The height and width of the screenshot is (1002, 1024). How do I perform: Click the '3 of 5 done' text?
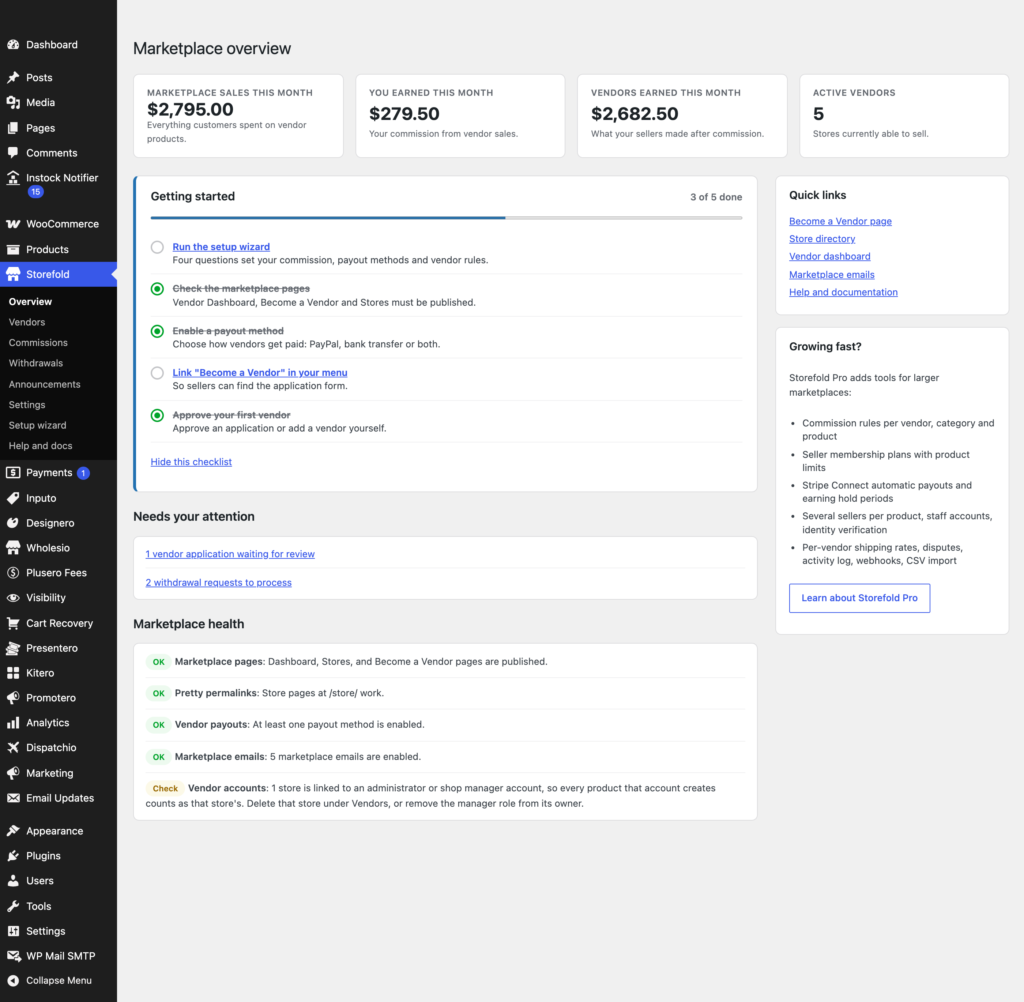click(716, 197)
